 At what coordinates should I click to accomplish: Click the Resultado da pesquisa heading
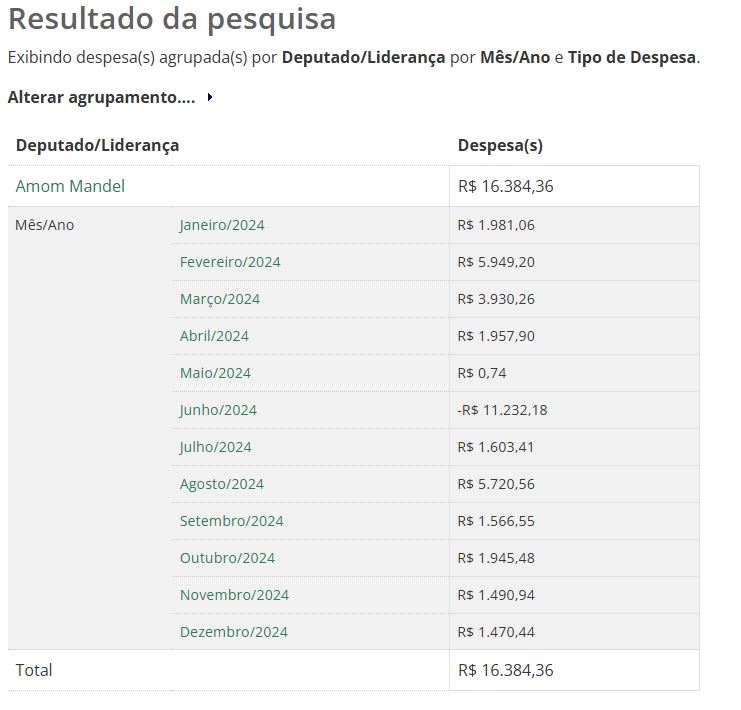pyautogui.click(x=172, y=19)
